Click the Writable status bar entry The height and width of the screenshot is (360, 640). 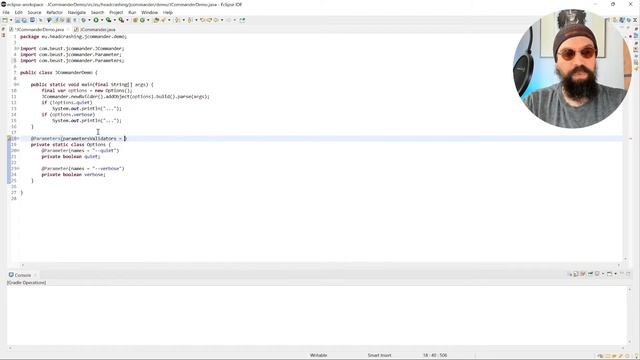pyautogui.click(x=318, y=355)
